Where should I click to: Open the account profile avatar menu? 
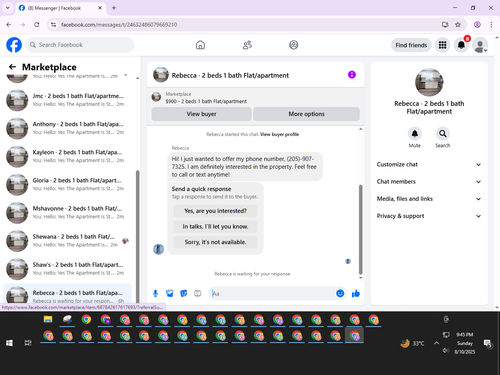pos(480,45)
